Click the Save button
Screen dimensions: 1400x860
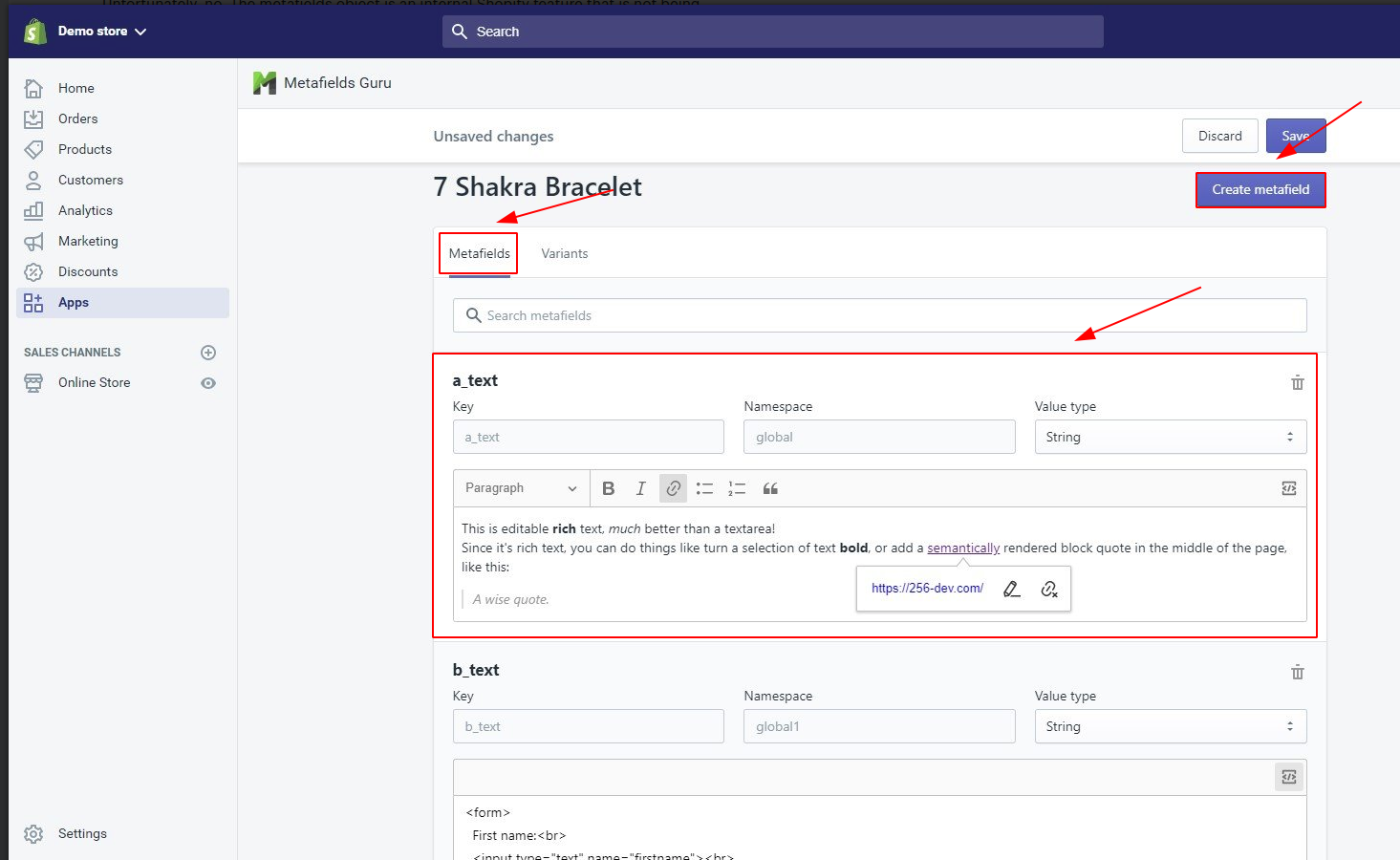[x=1296, y=136]
